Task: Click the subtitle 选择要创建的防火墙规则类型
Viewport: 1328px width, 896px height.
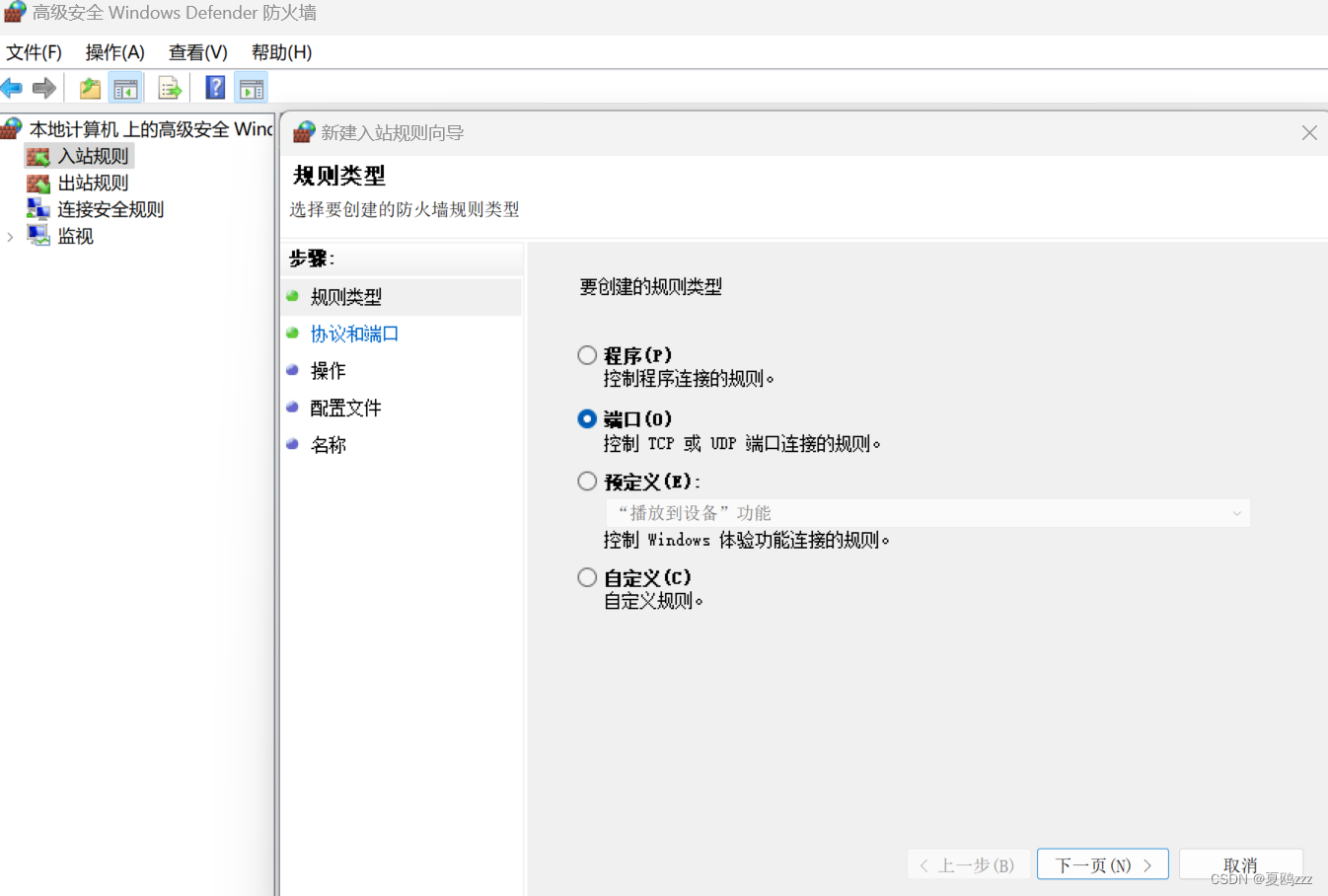Action: point(405,209)
